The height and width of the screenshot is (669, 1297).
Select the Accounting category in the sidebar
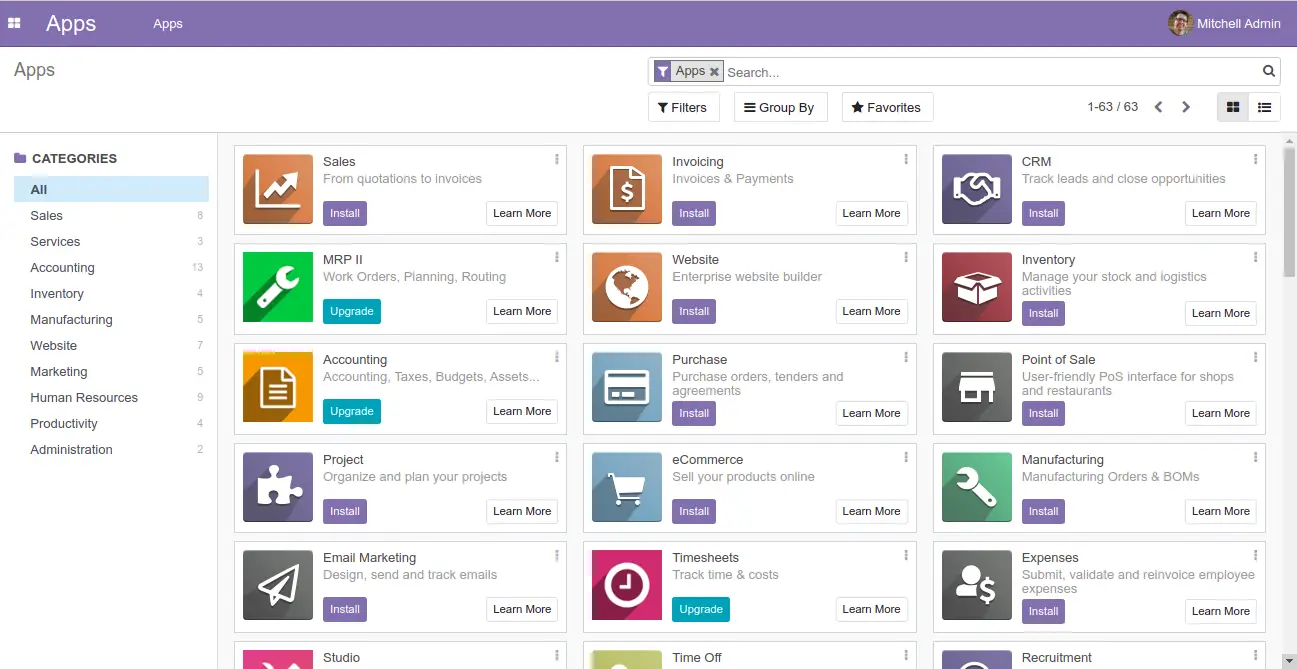[x=111, y=267]
